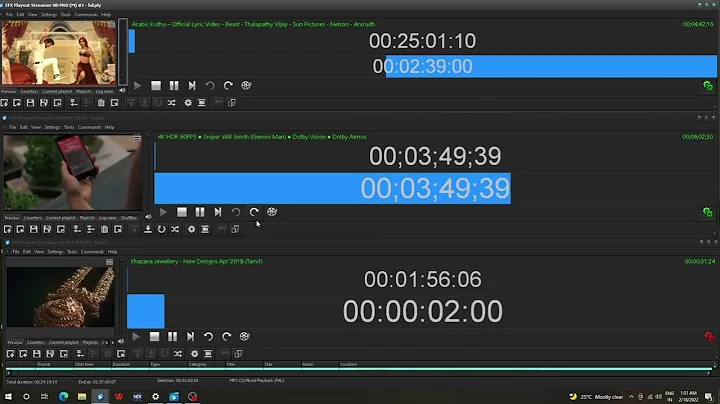Click the Windows Start button

8,396
